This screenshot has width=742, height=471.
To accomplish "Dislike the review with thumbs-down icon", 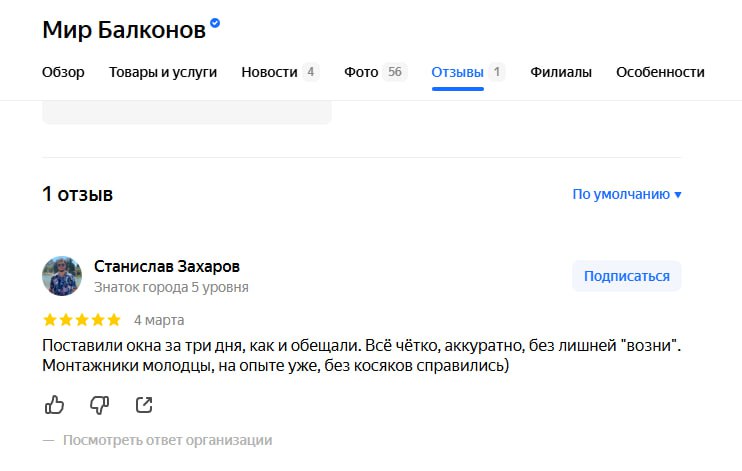I will tap(99, 405).
